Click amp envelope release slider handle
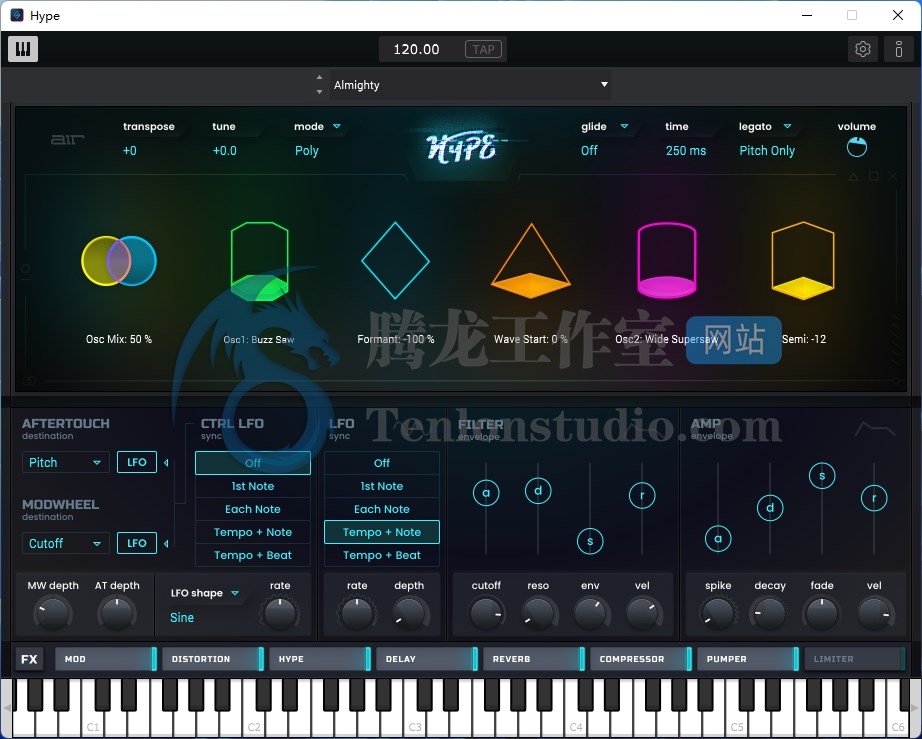The image size is (922, 739). pyautogui.click(x=874, y=498)
